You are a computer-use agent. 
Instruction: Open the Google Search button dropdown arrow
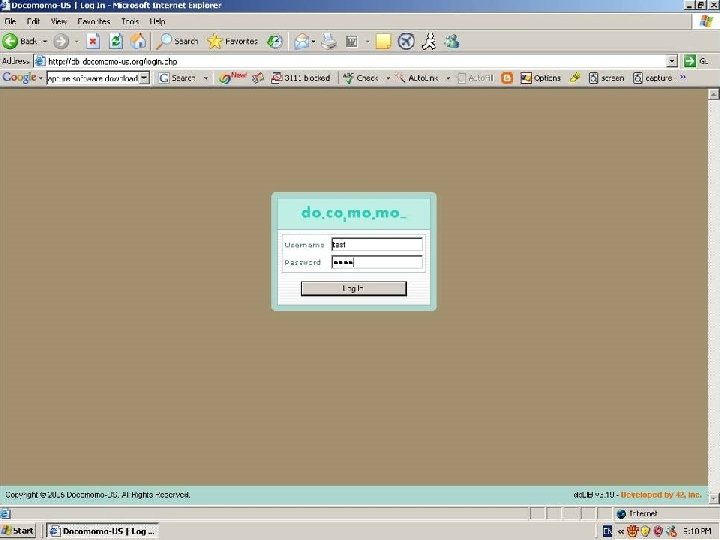(205, 78)
